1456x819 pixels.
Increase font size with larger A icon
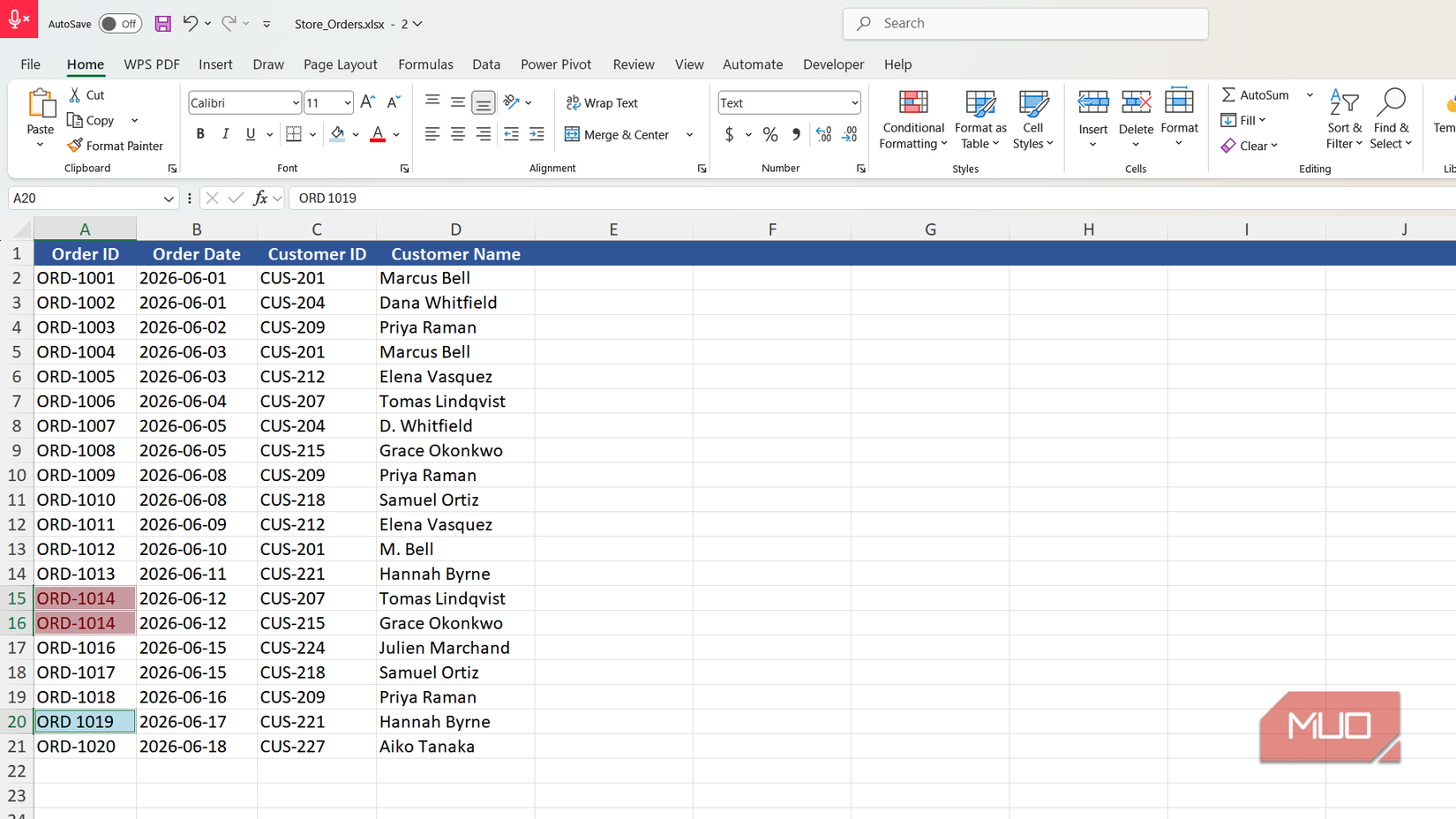pyautogui.click(x=368, y=102)
